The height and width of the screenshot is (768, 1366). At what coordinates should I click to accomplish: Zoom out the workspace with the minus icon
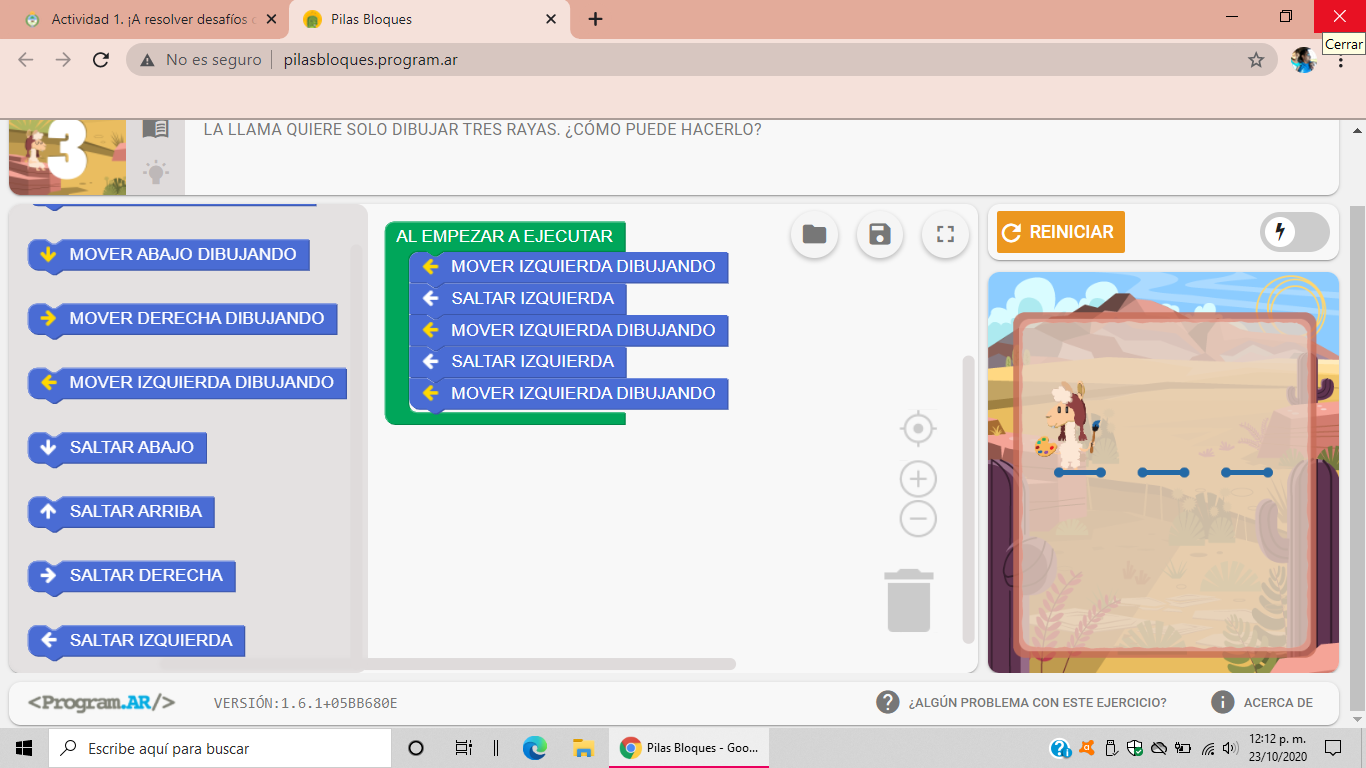(x=918, y=519)
